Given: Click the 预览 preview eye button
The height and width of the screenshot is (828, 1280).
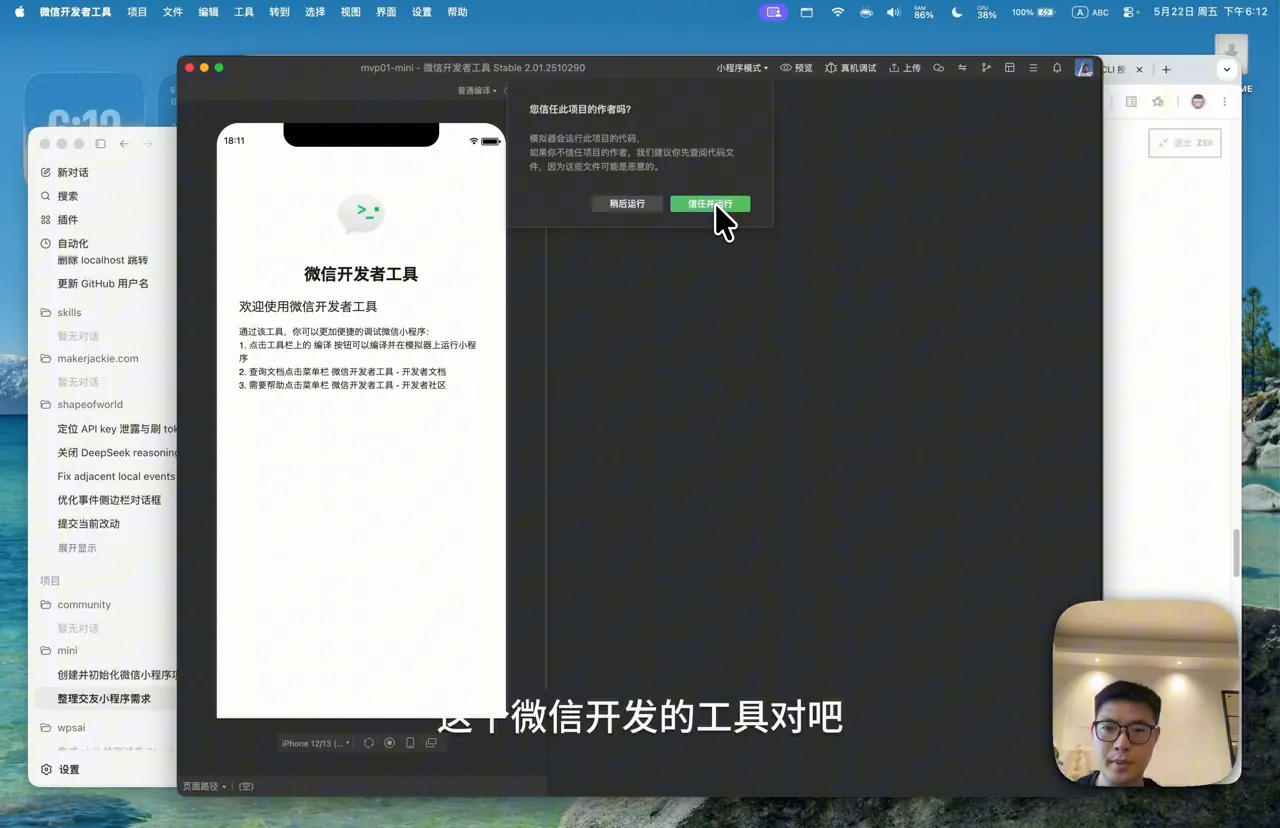Looking at the screenshot, I should (796, 68).
